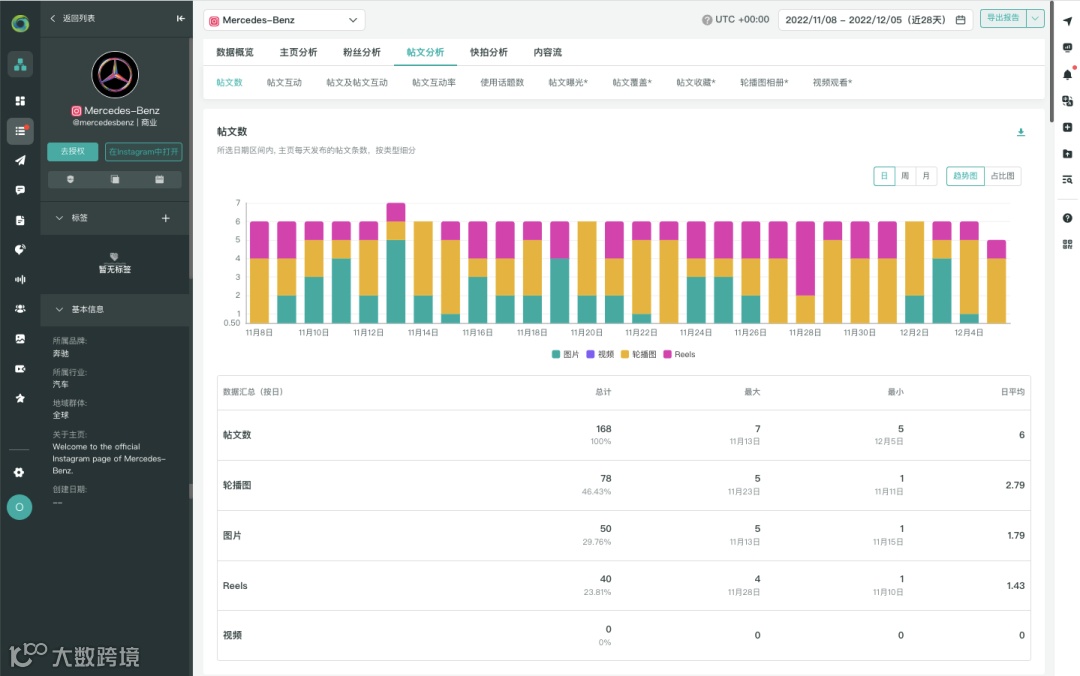This screenshot has height=676, width=1080.
Task: Open the image gallery icon in left sidebar
Action: 20,338
